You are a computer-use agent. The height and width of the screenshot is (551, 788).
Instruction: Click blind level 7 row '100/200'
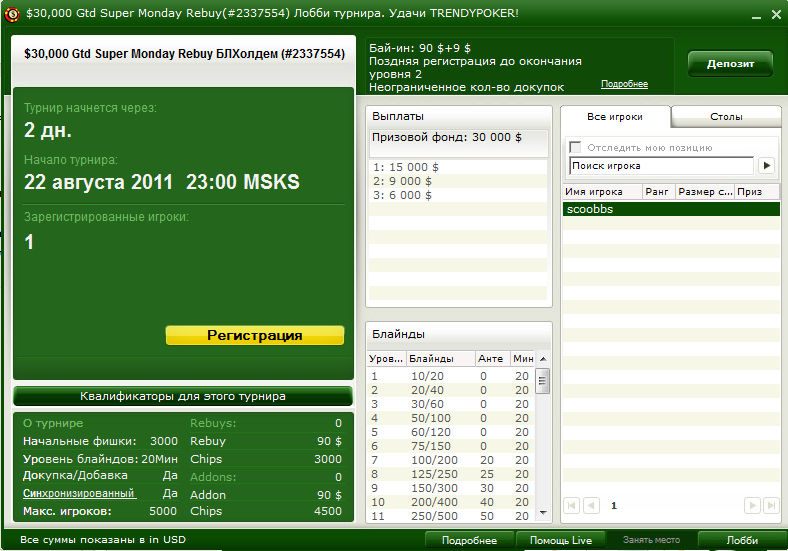click(451, 461)
